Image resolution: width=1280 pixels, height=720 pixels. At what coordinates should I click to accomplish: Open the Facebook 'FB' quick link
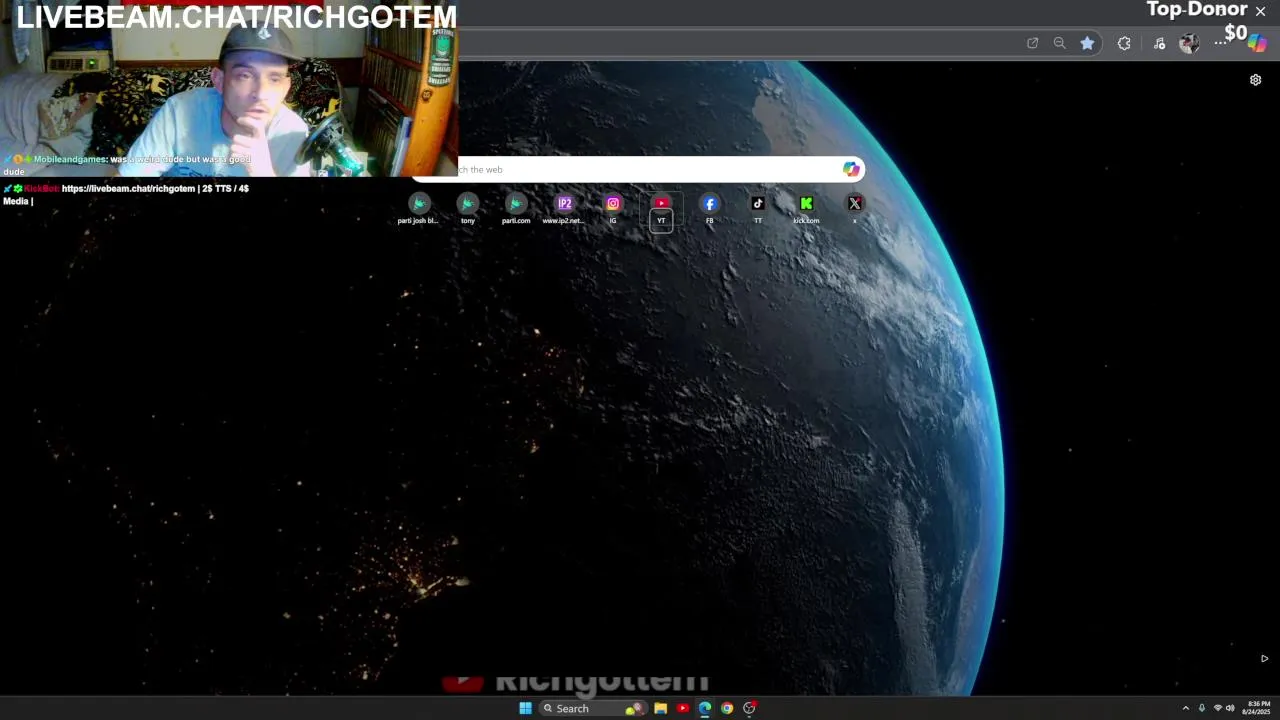[710, 209]
